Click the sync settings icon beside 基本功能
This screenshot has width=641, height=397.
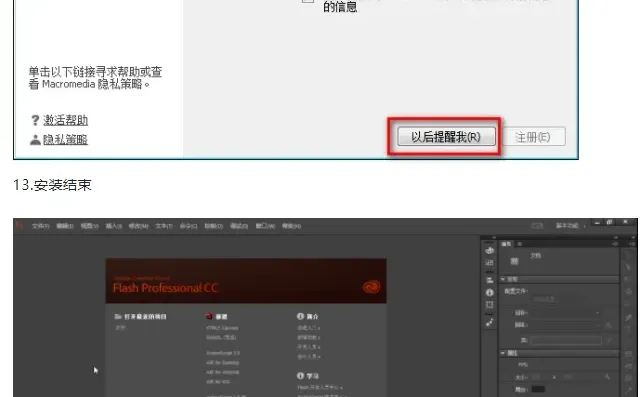pyautogui.click(x=537, y=226)
